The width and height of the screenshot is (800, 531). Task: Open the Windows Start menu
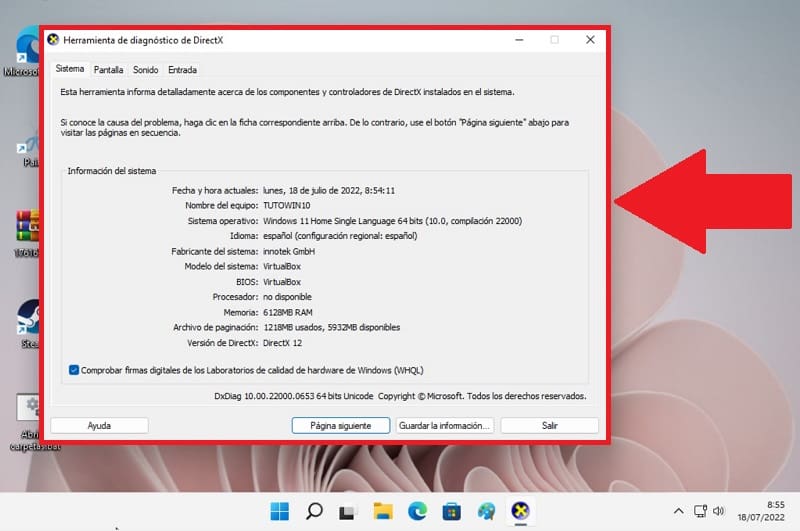click(x=280, y=511)
